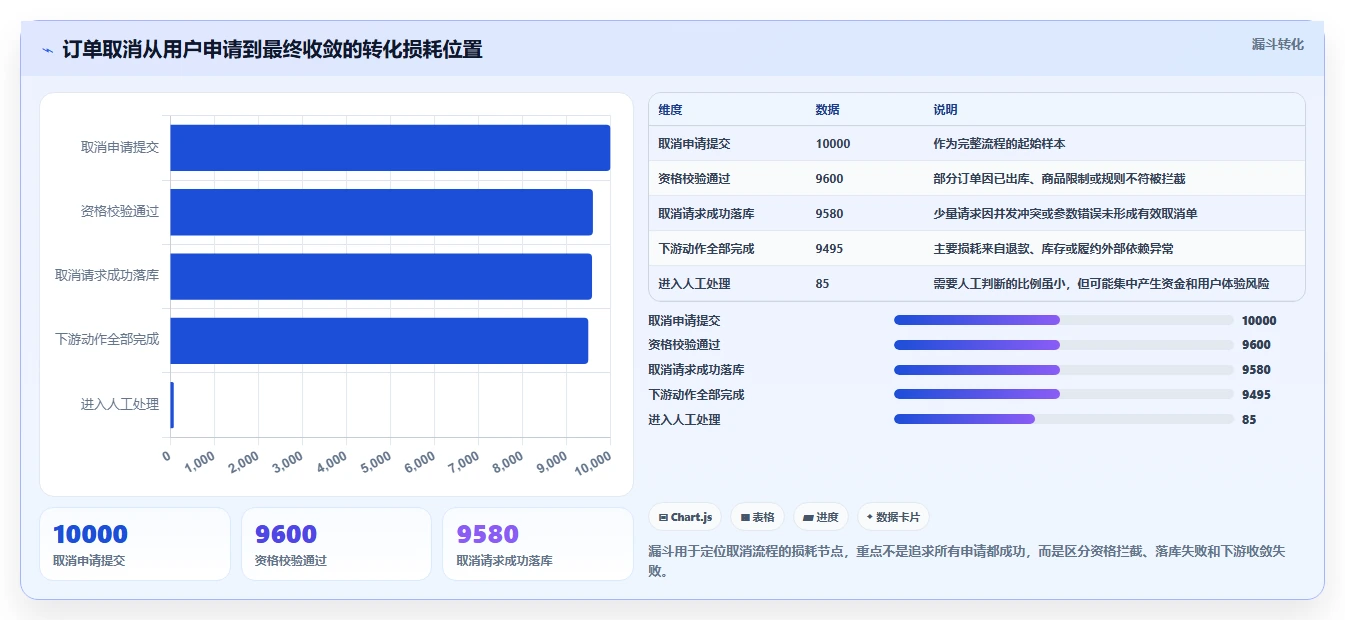Image resolution: width=1345 pixels, height=620 pixels.
Task: Click description starting 需要人工判断的比例虽小
Action: pyautogui.click(x=1101, y=284)
